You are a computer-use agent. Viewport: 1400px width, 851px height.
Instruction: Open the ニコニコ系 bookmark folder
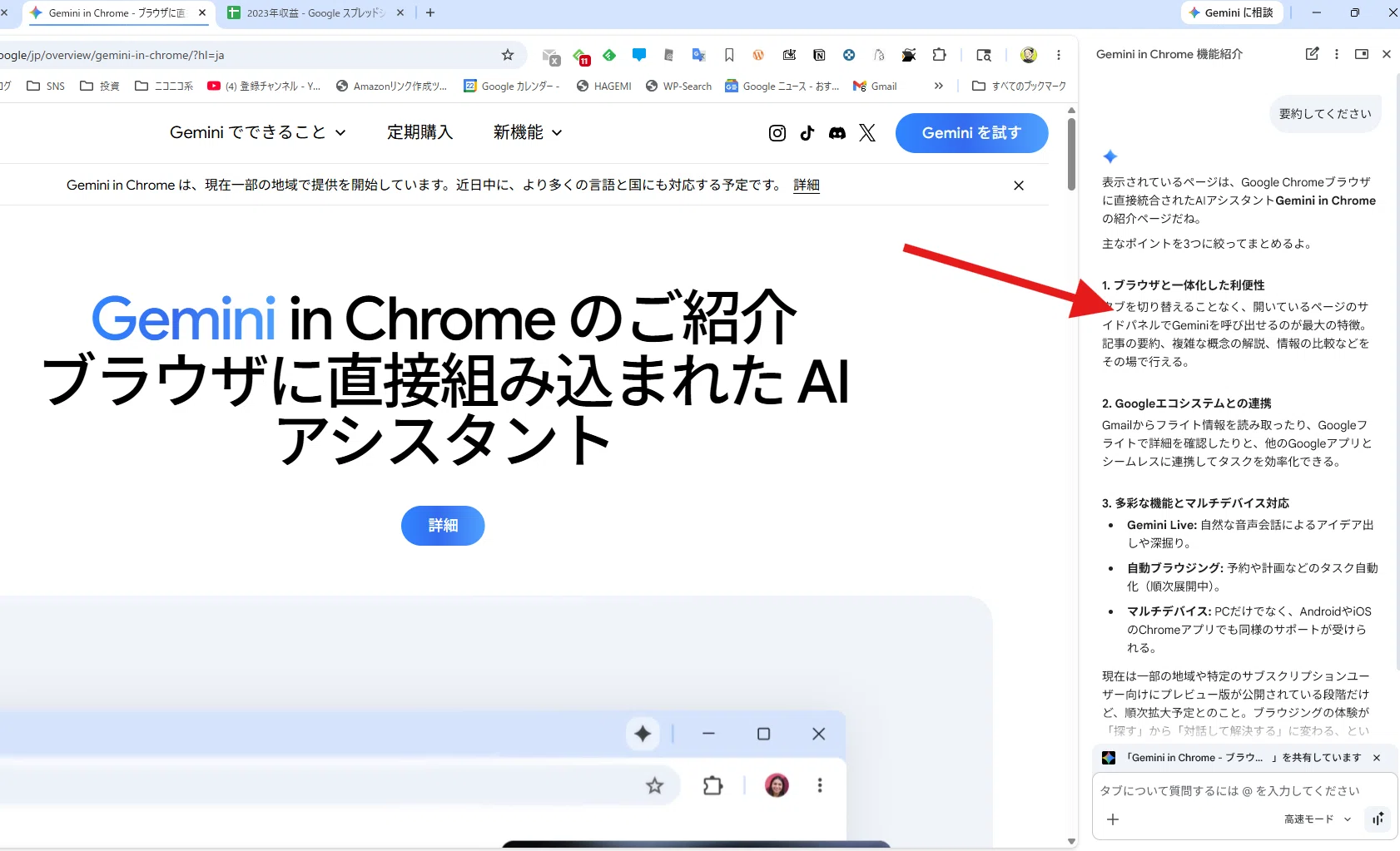(164, 86)
